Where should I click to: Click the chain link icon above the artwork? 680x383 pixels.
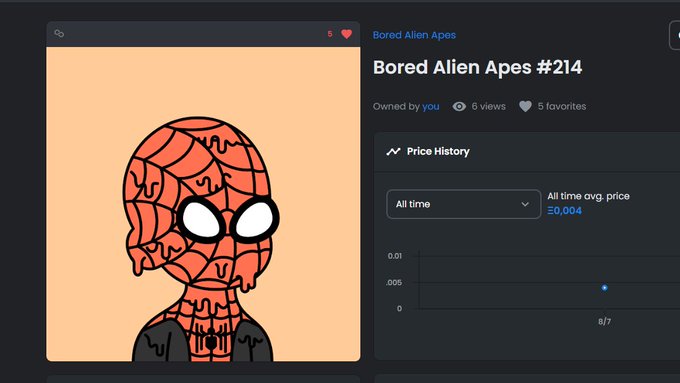[x=59, y=33]
